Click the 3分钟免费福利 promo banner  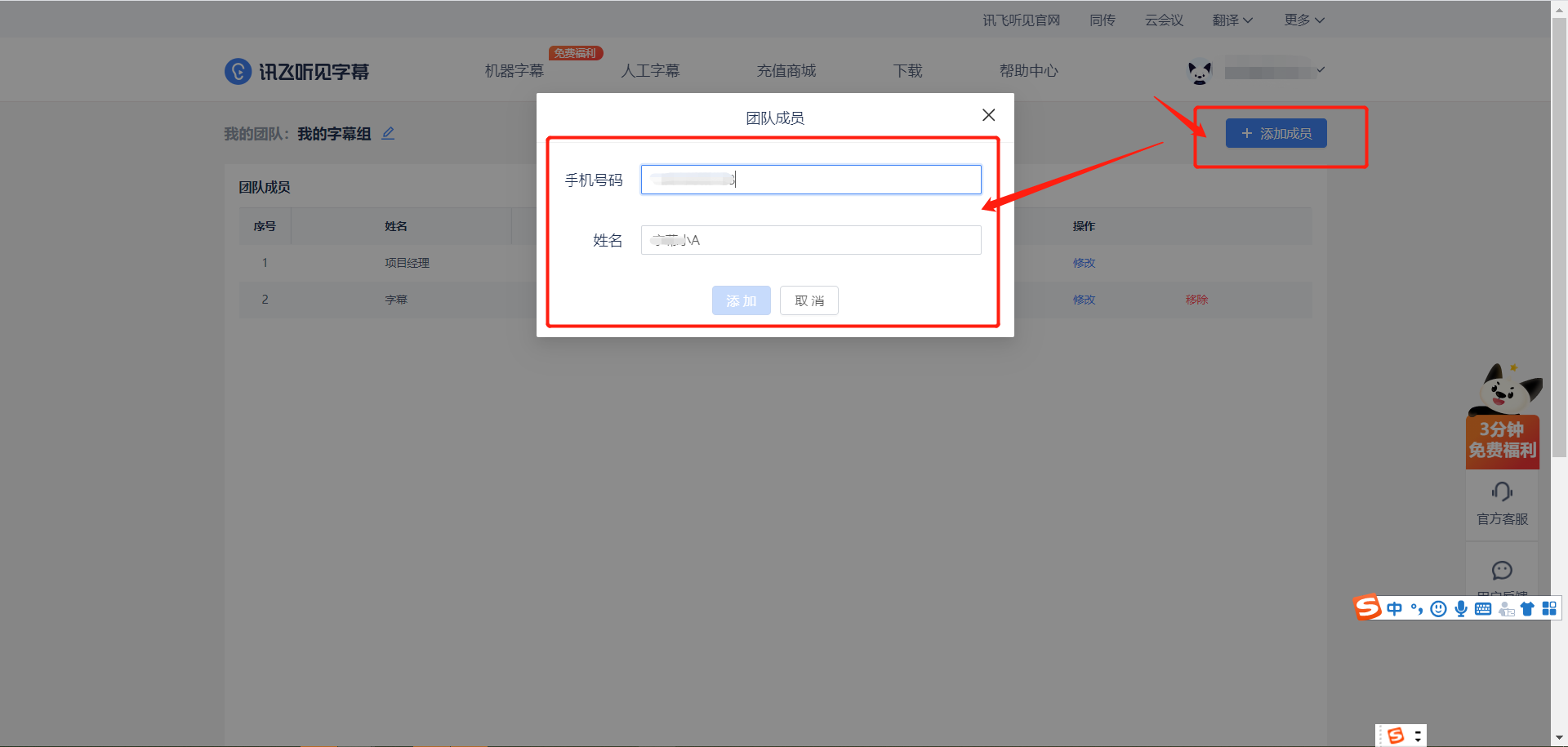coord(1502,440)
